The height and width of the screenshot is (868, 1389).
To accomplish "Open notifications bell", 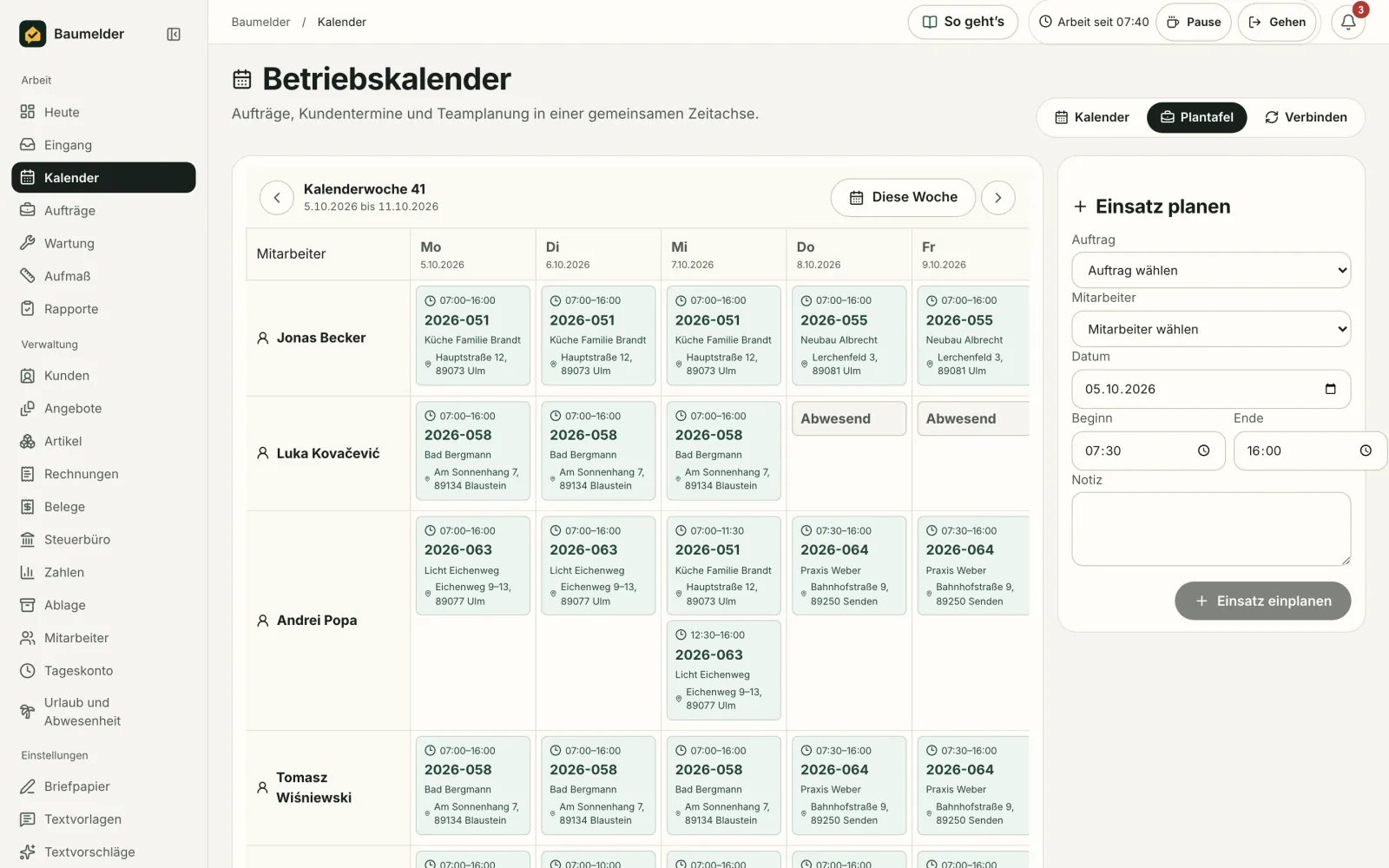I will pyautogui.click(x=1348, y=22).
